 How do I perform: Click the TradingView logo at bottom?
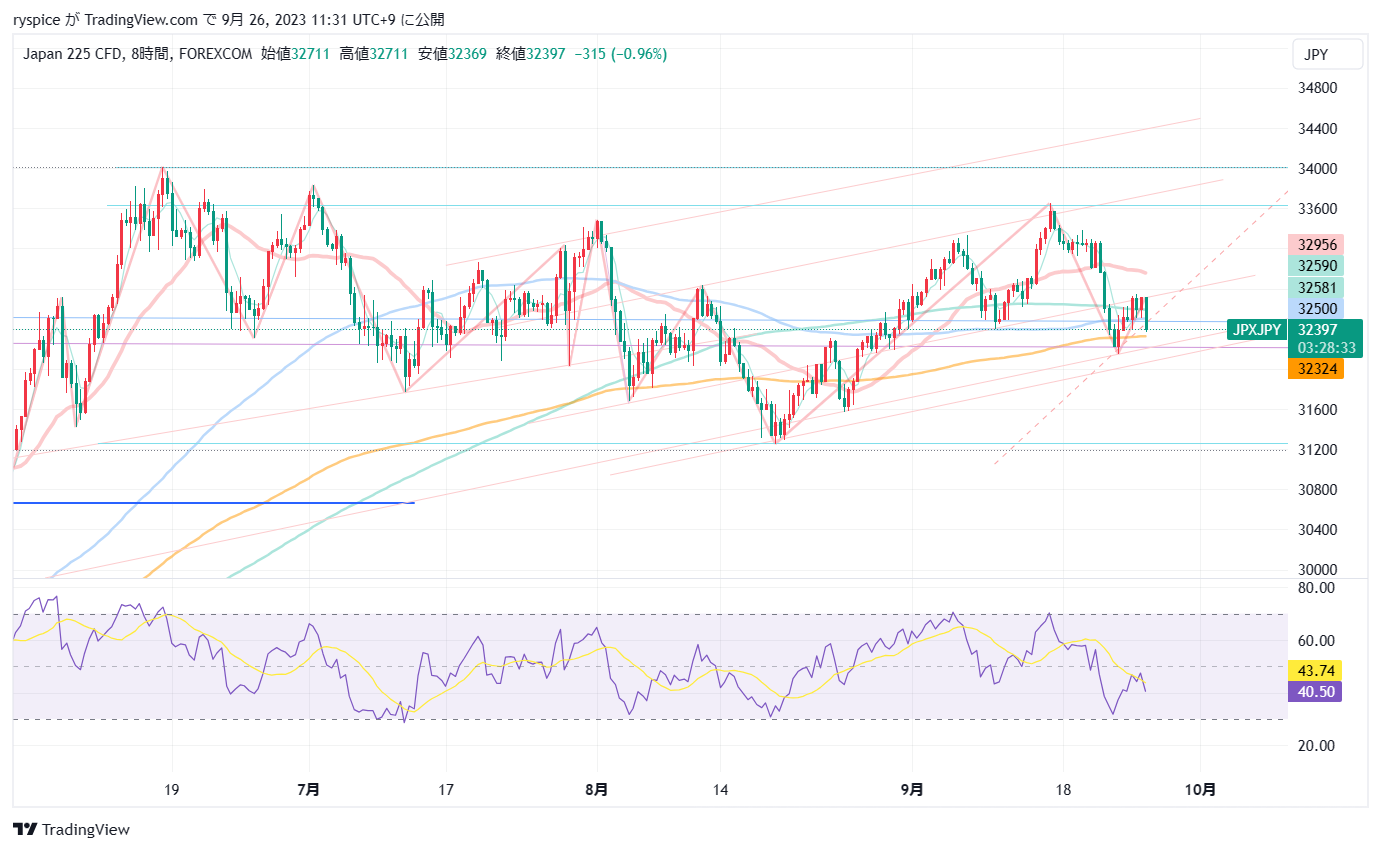[71, 829]
